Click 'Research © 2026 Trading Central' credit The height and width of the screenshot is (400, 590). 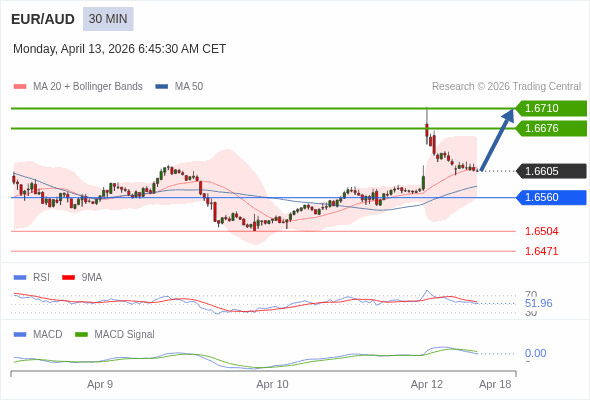point(506,87)
